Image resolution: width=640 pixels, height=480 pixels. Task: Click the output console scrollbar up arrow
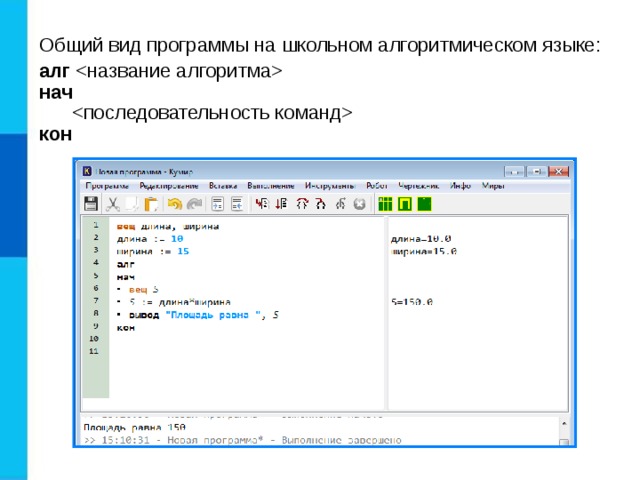coord(564,424)
